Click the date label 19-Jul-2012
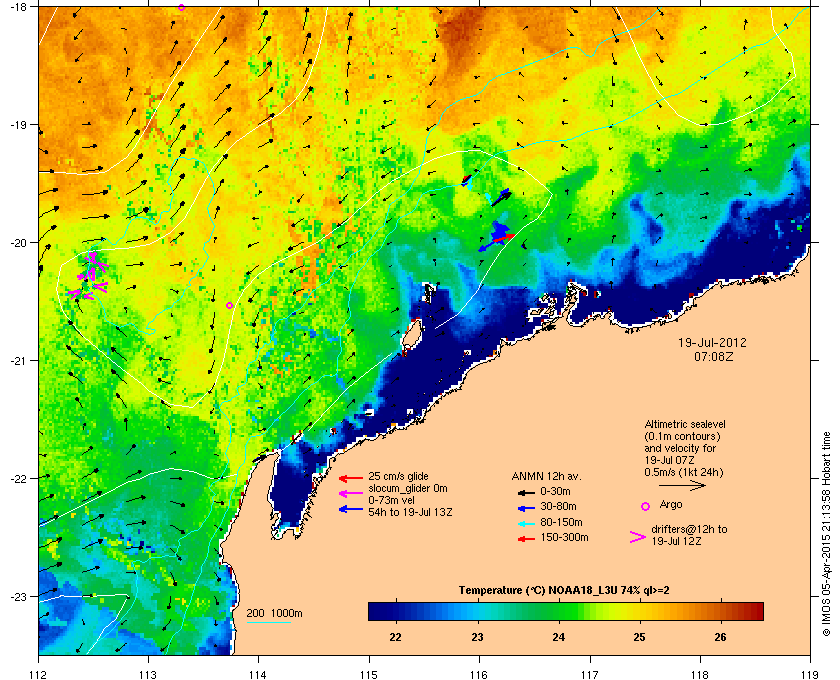840x680 pixels. 712,342
